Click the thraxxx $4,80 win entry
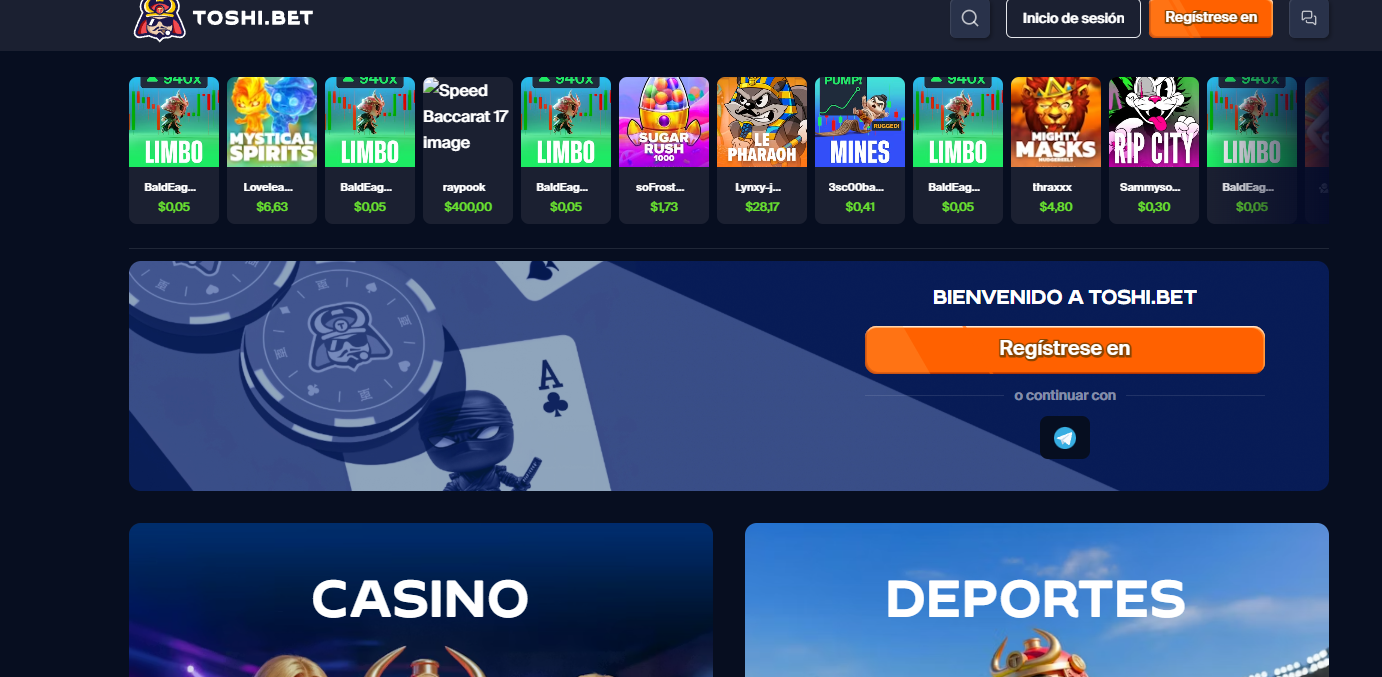This screenshot has height=677, width=1382. point(1056,196)
